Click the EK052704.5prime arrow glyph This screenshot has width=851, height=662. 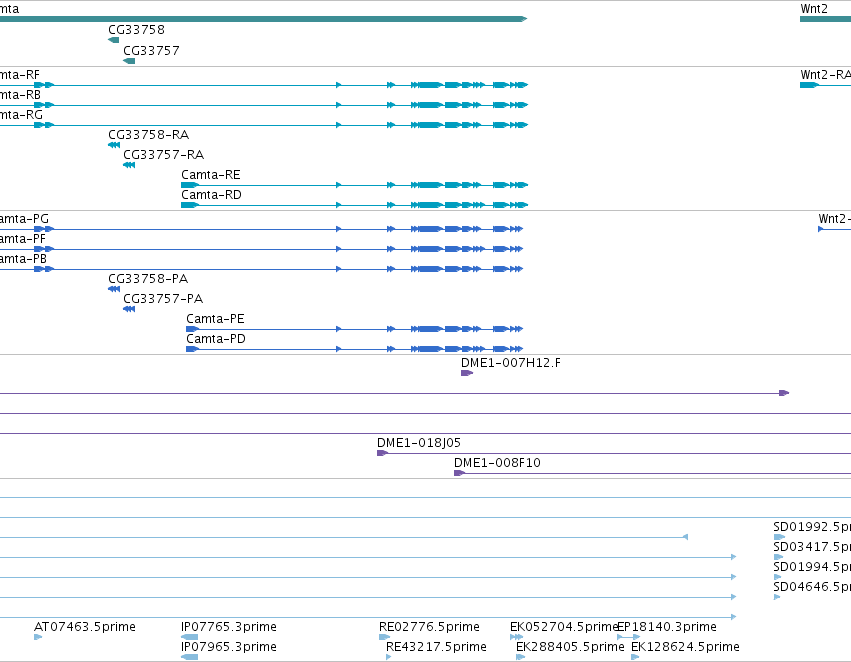pyautogui.click(x=516, y=637)
